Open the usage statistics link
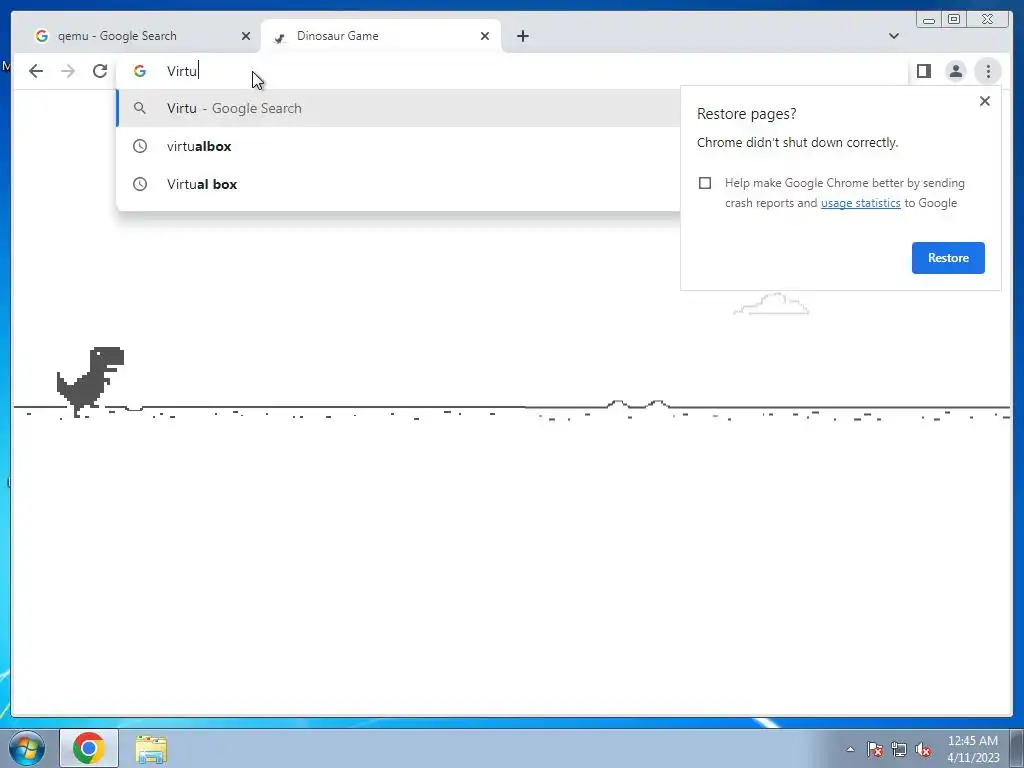The width and height of the screenshot is (1024, 768). pyautogui.click(x=860, y=203)
